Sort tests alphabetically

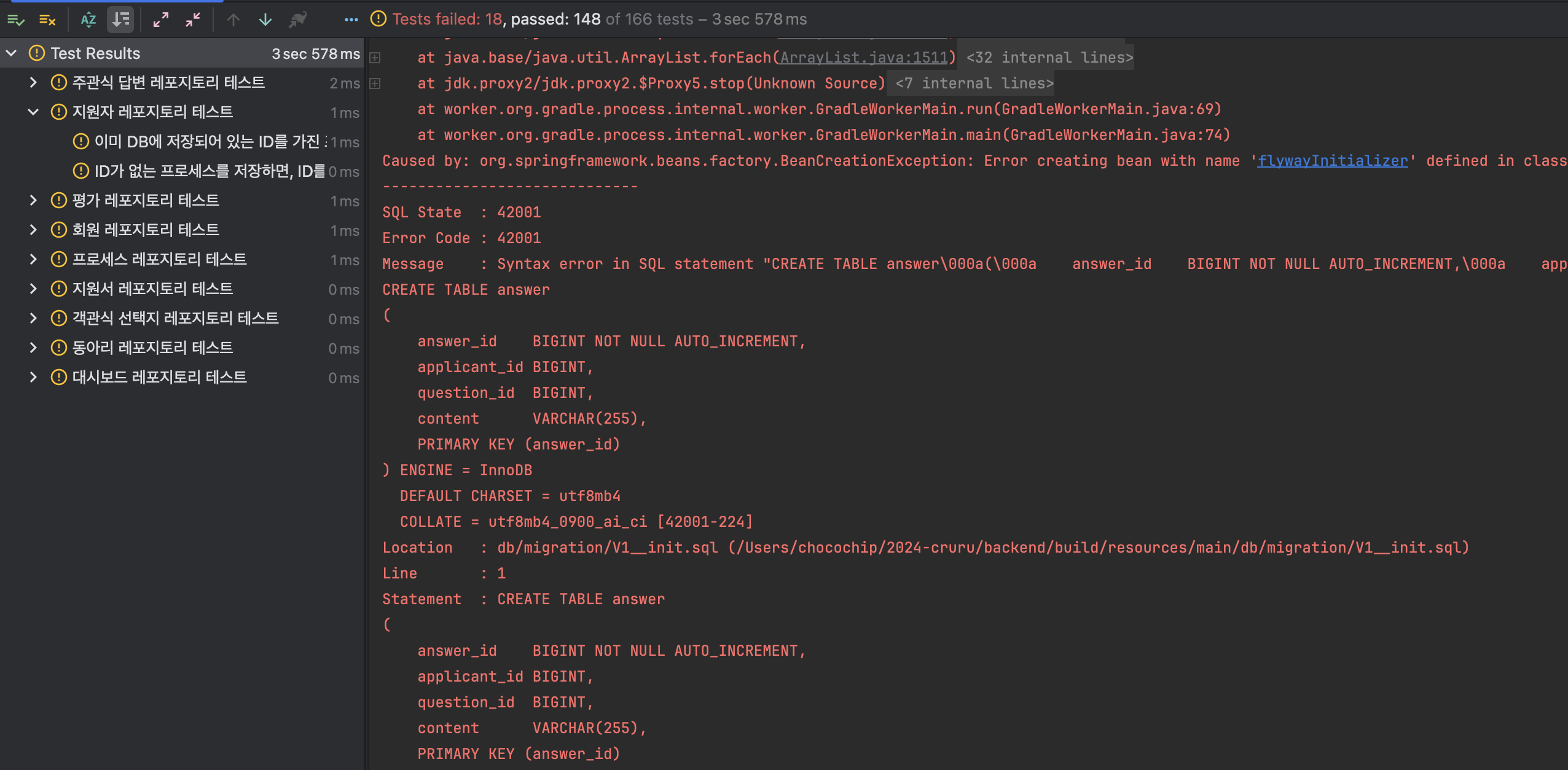(x=88, y=20)
